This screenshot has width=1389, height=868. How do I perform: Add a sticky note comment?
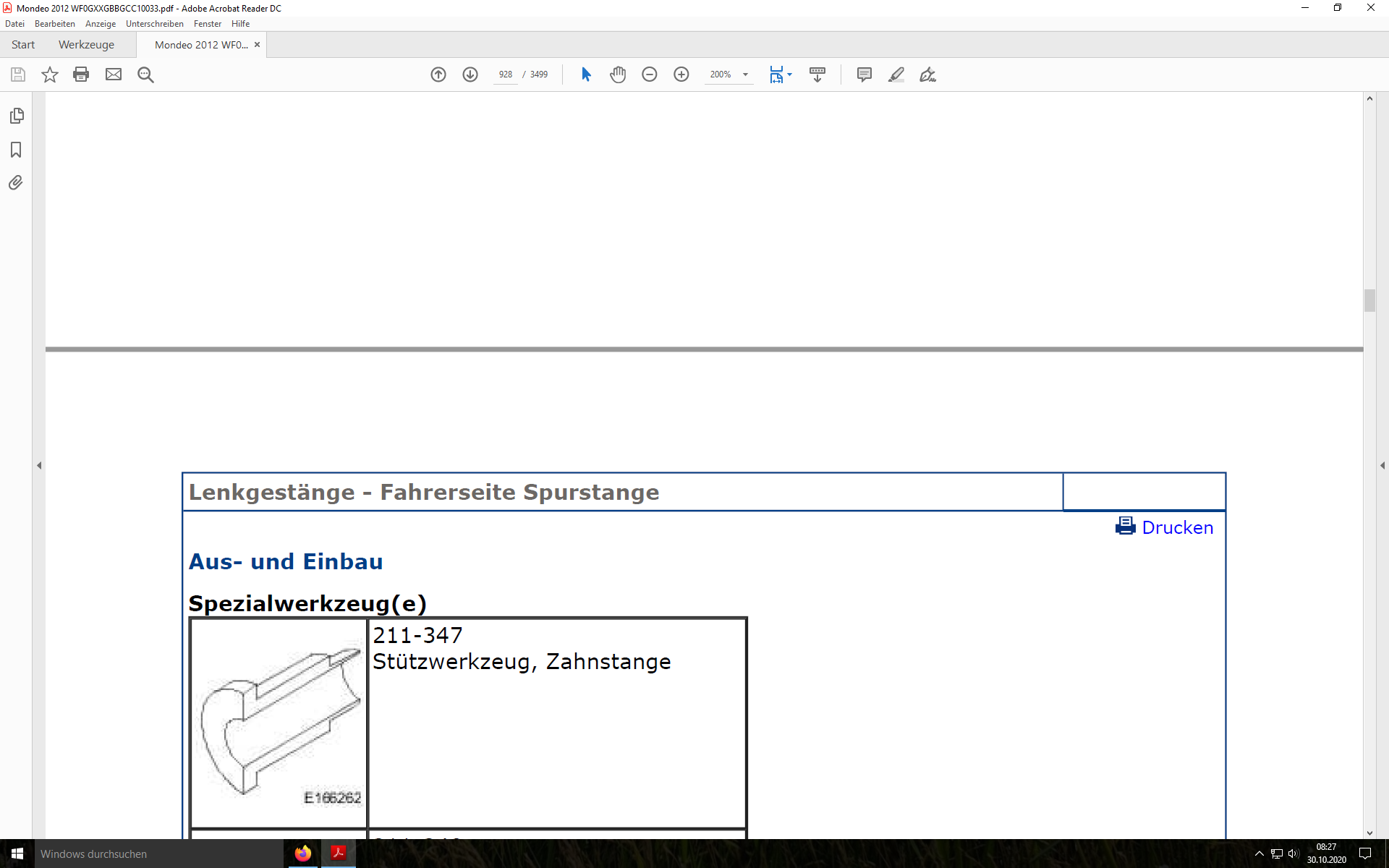[x=864, y=75]
